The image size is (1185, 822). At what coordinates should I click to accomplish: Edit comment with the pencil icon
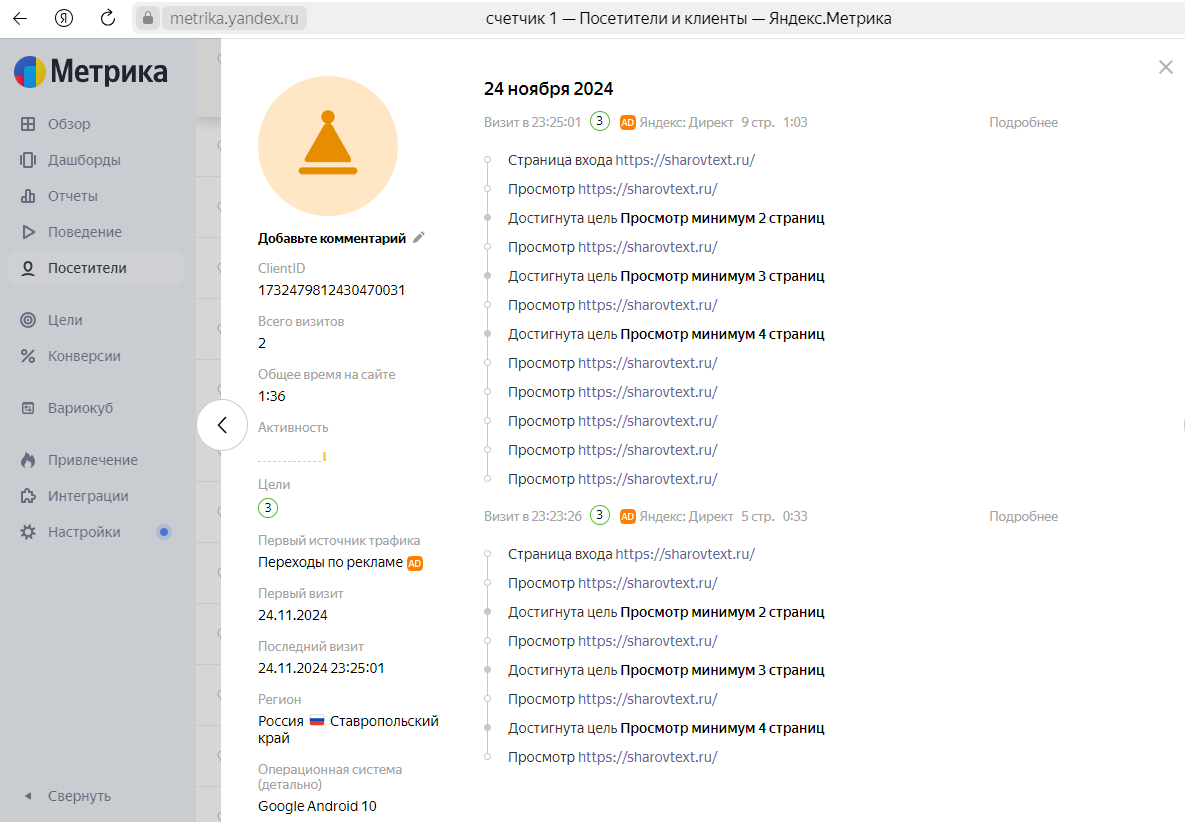pos(419,238)
